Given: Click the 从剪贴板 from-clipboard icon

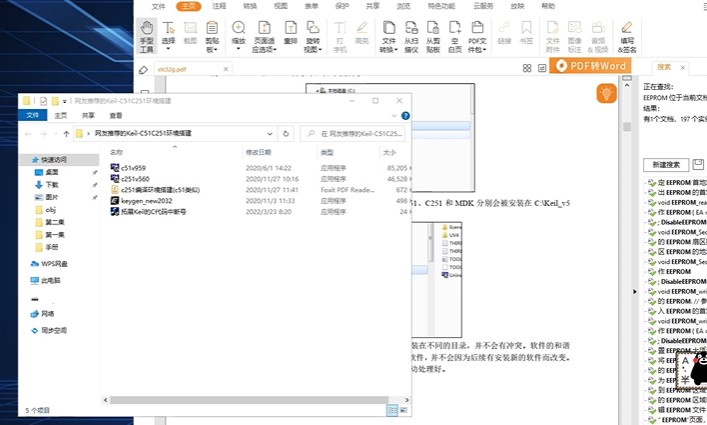Looking at the screenshot, I should (433, 37).
